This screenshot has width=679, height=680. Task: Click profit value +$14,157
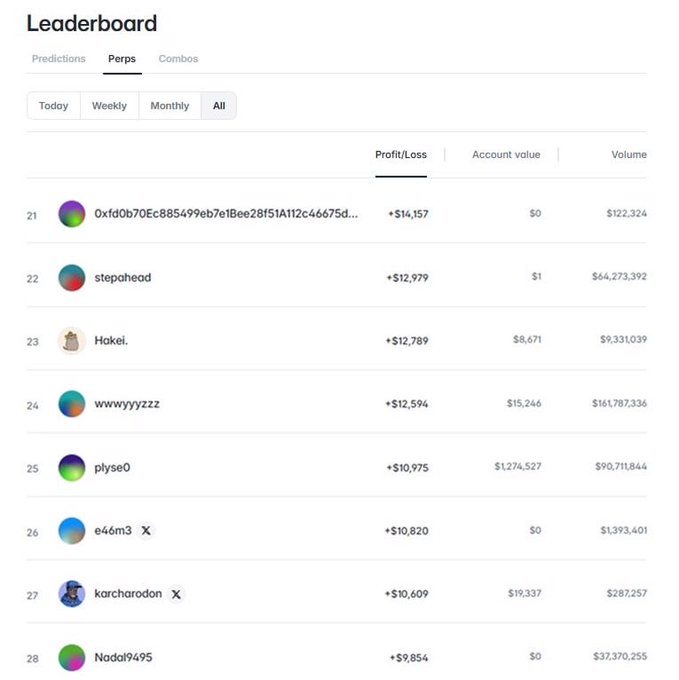point(408,214)
